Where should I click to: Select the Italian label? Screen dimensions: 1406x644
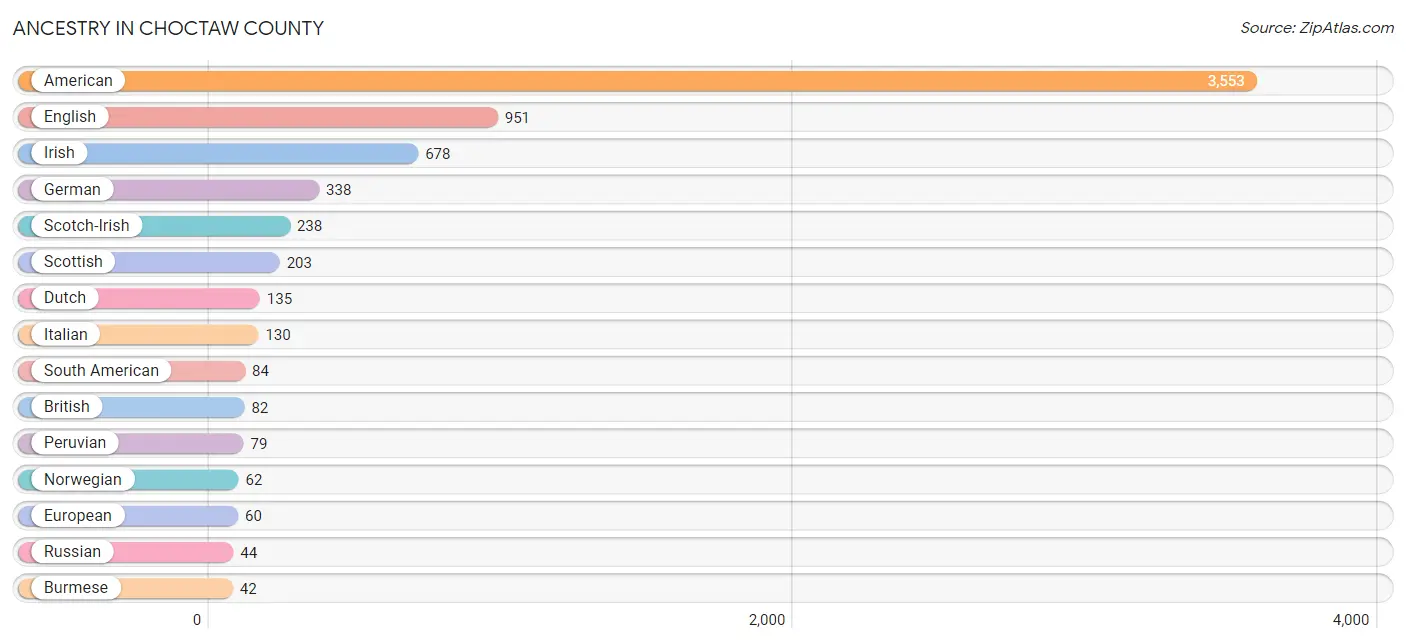tap(65, 335)
